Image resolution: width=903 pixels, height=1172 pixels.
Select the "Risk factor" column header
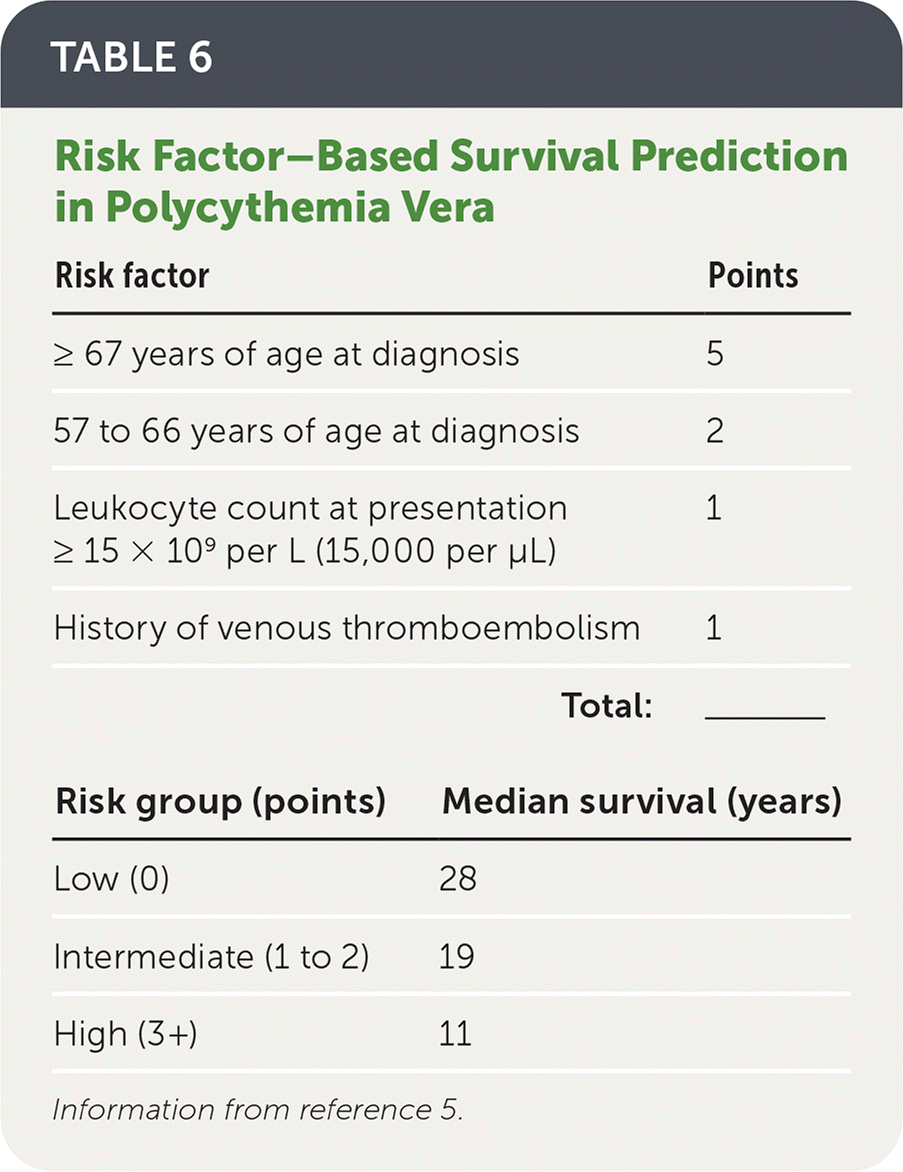tap(131, 276)
